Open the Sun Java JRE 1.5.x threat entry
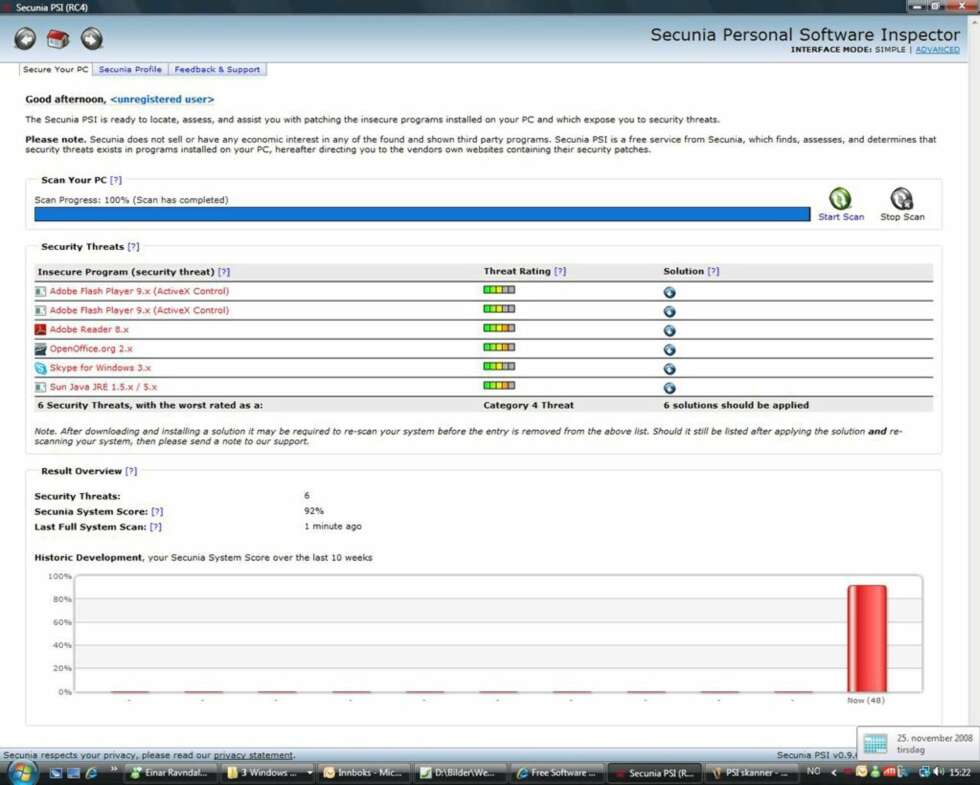980x785 pixels. [103, 387]
